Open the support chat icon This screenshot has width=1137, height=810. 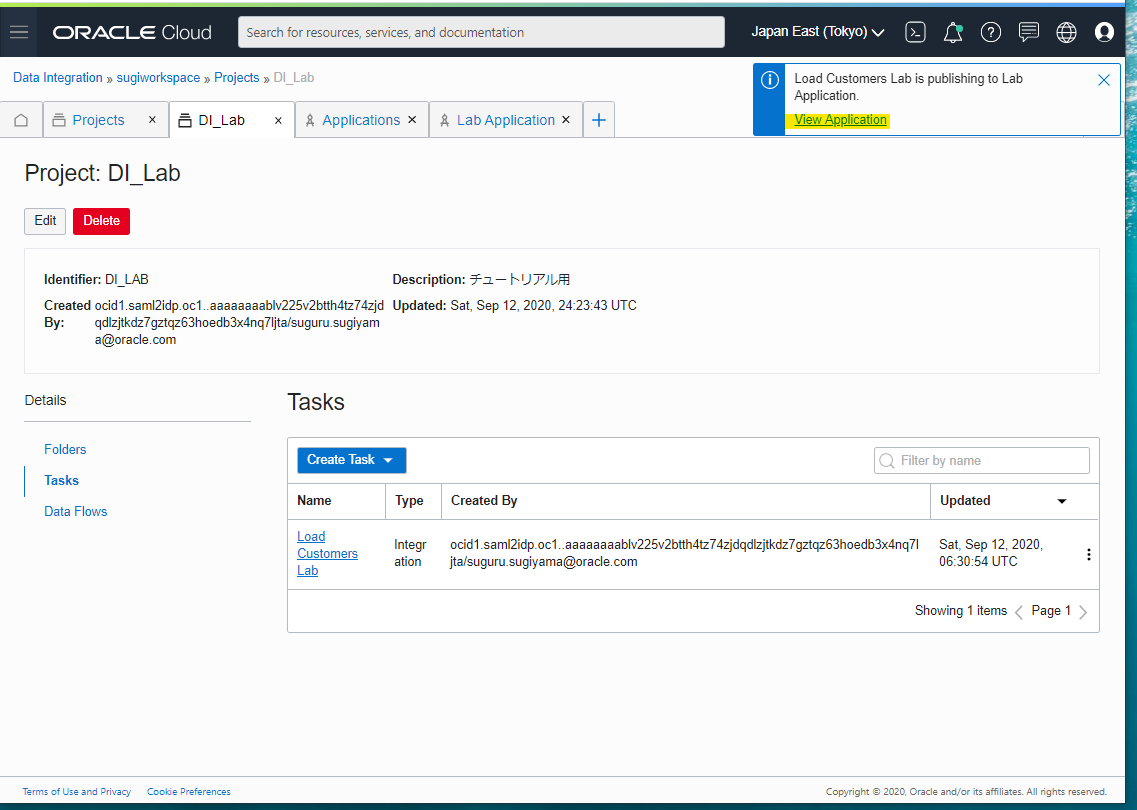pos(1028,32)
